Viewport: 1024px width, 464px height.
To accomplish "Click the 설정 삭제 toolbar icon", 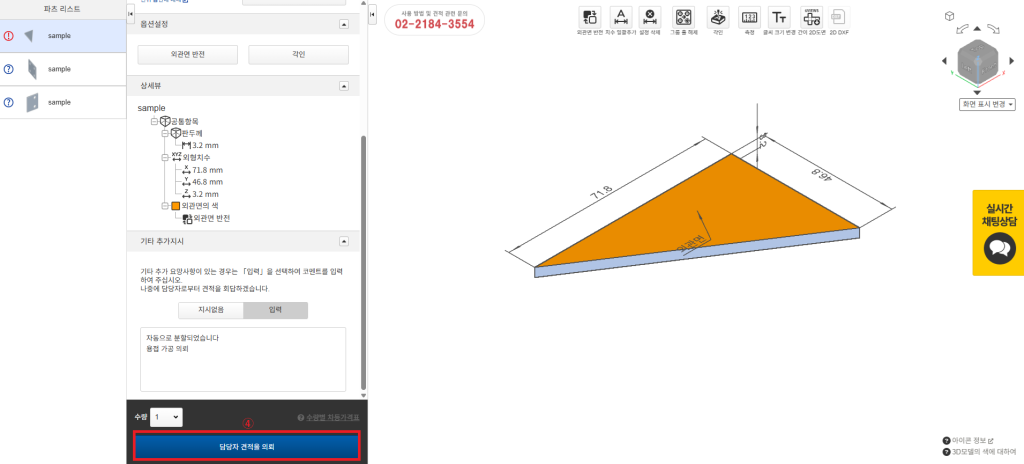I will (x=650, y=17).
